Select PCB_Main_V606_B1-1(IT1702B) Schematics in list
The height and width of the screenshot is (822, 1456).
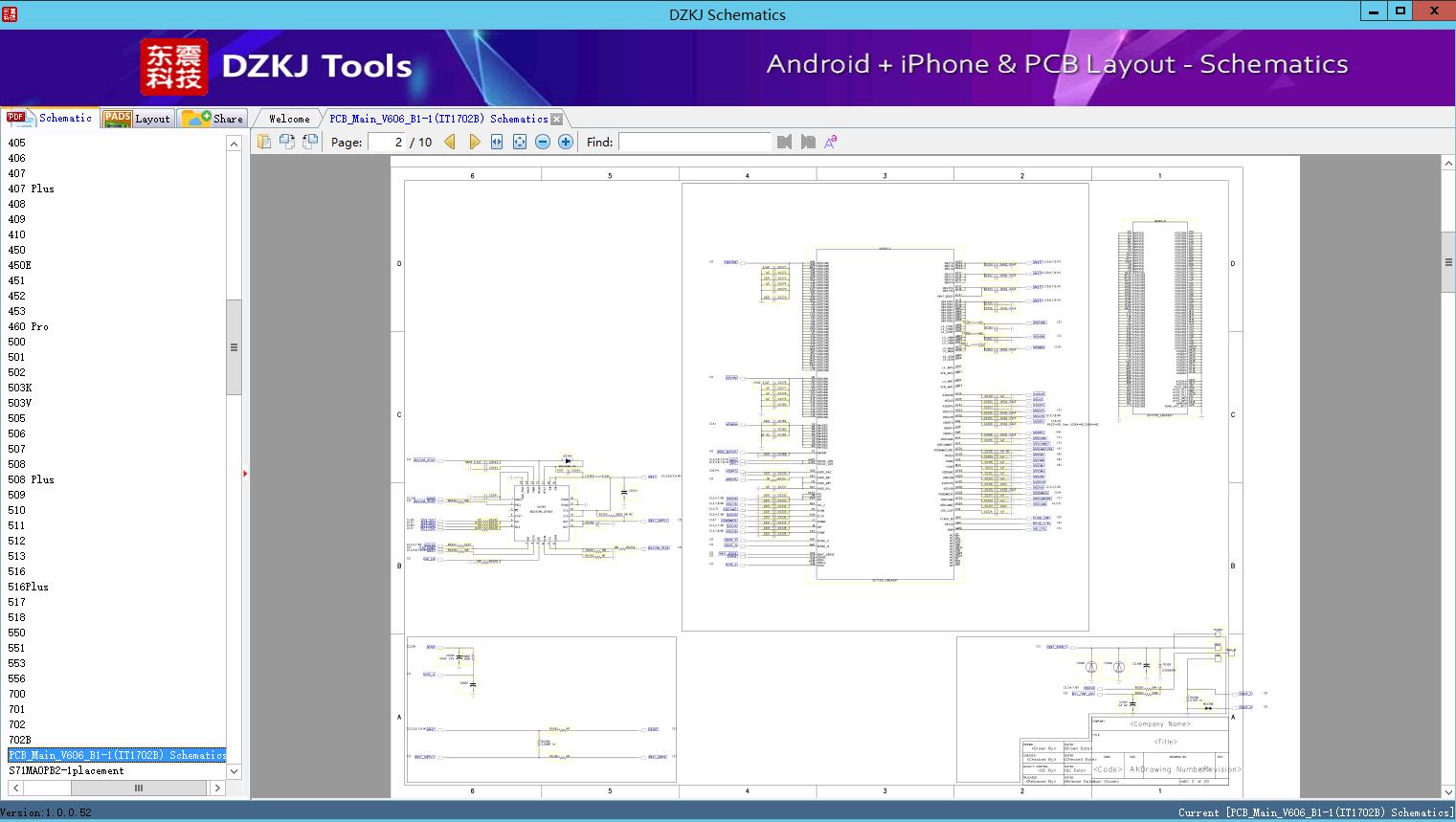click(117, 755)
